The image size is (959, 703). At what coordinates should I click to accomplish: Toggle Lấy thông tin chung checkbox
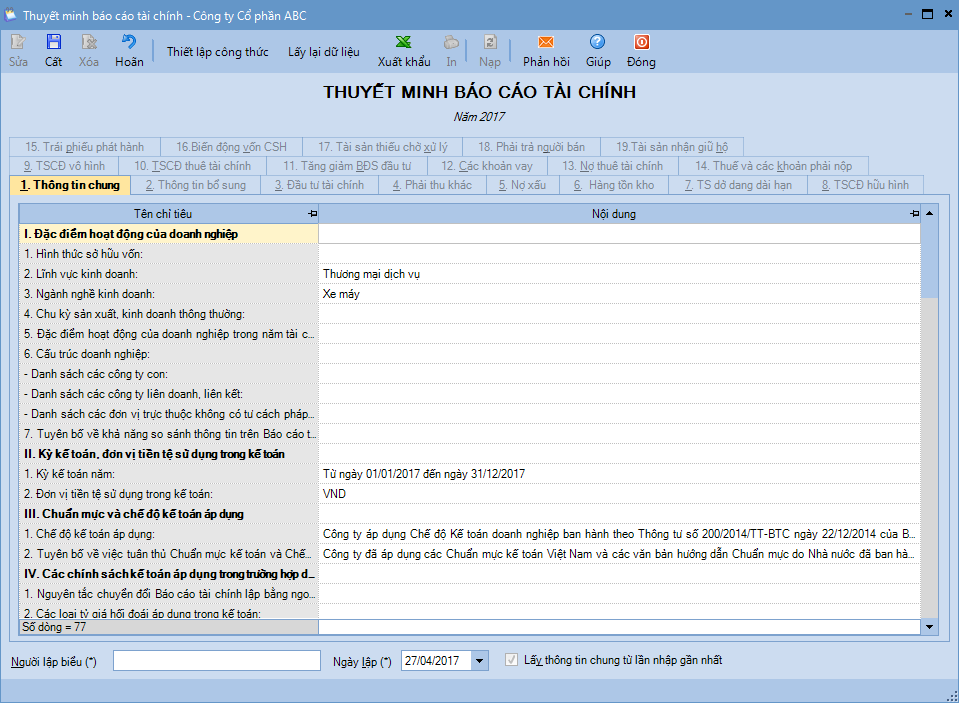coord(512,660)
